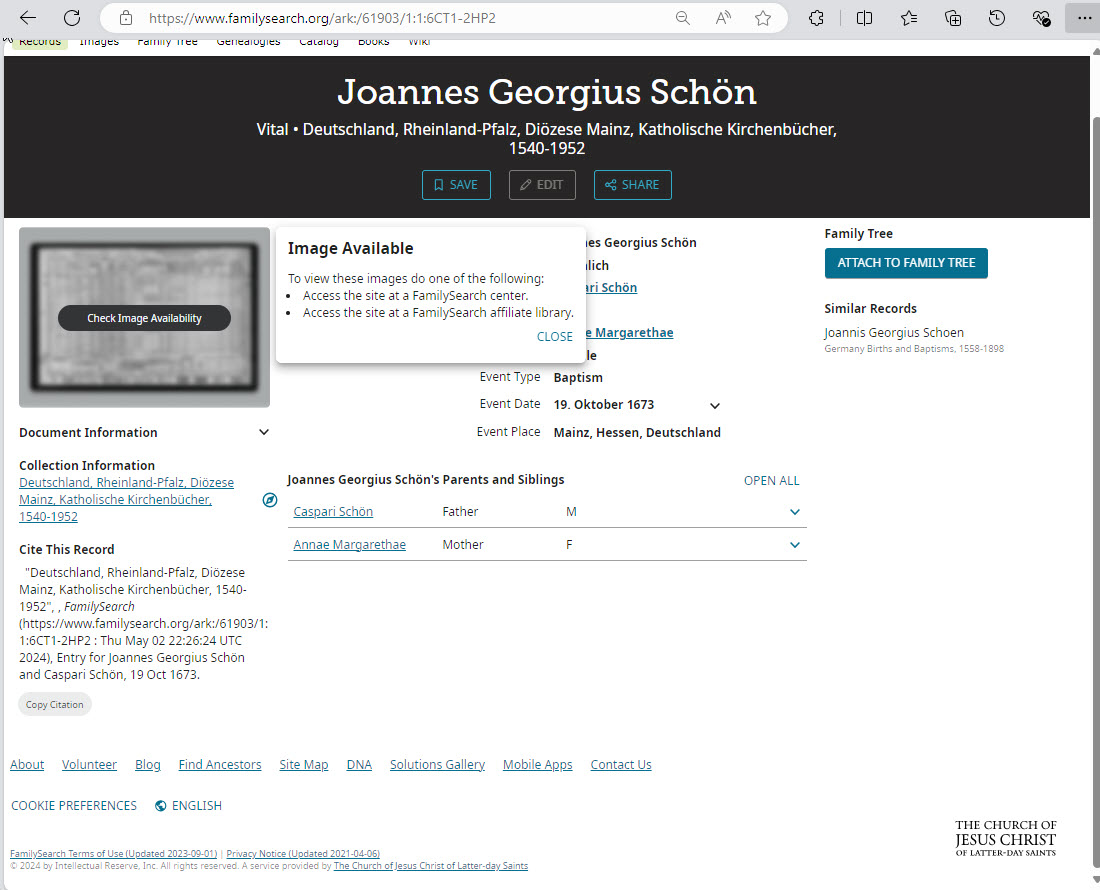The width and height of the screenshot is (1100, 890).
Task: Click the compass icon beside collection link
Action: pyautogui.click(x=269, y=500)
